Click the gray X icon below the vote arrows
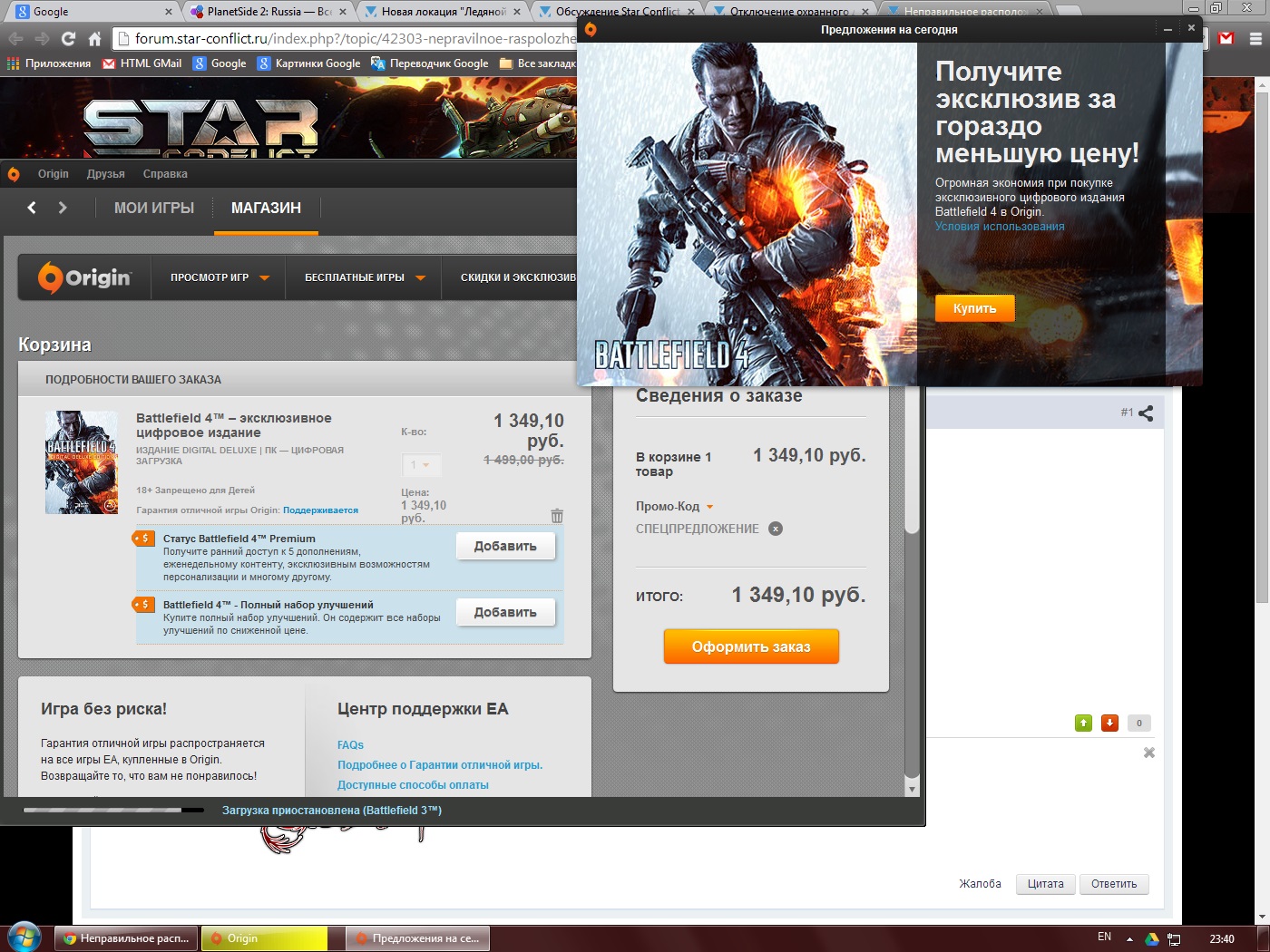The width and height of the screenshot is (1270, 952). [x=1149, y=753]
